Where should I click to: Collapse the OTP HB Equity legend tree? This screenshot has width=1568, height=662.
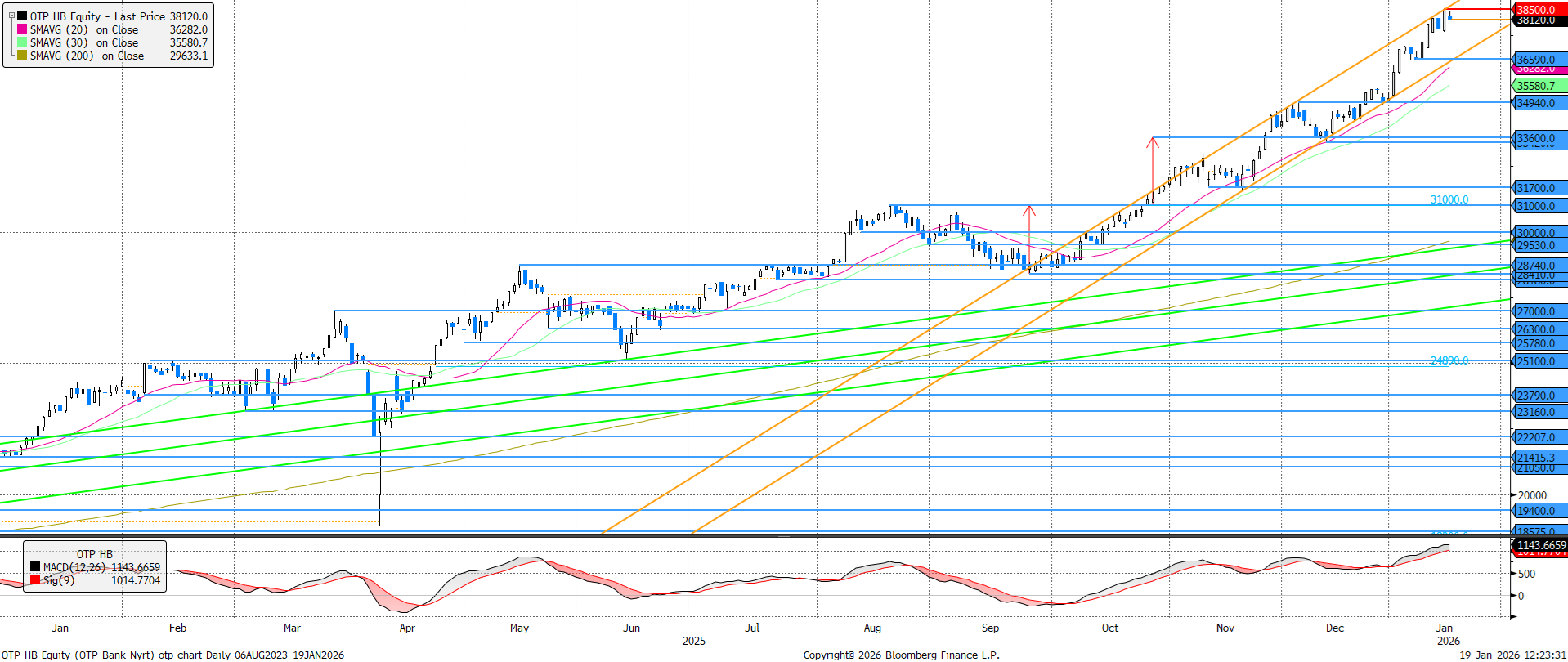tap(11, 16)
